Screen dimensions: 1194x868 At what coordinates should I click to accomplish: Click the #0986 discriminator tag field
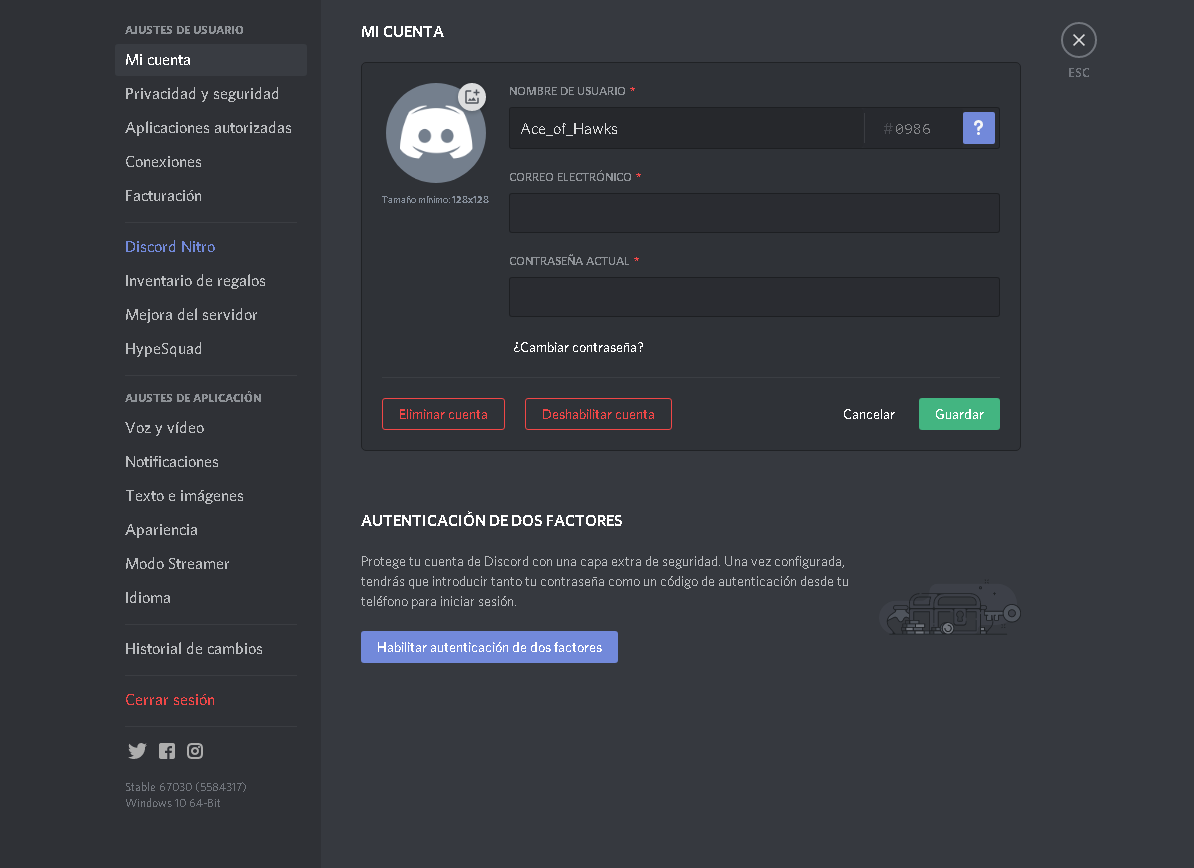911,129
